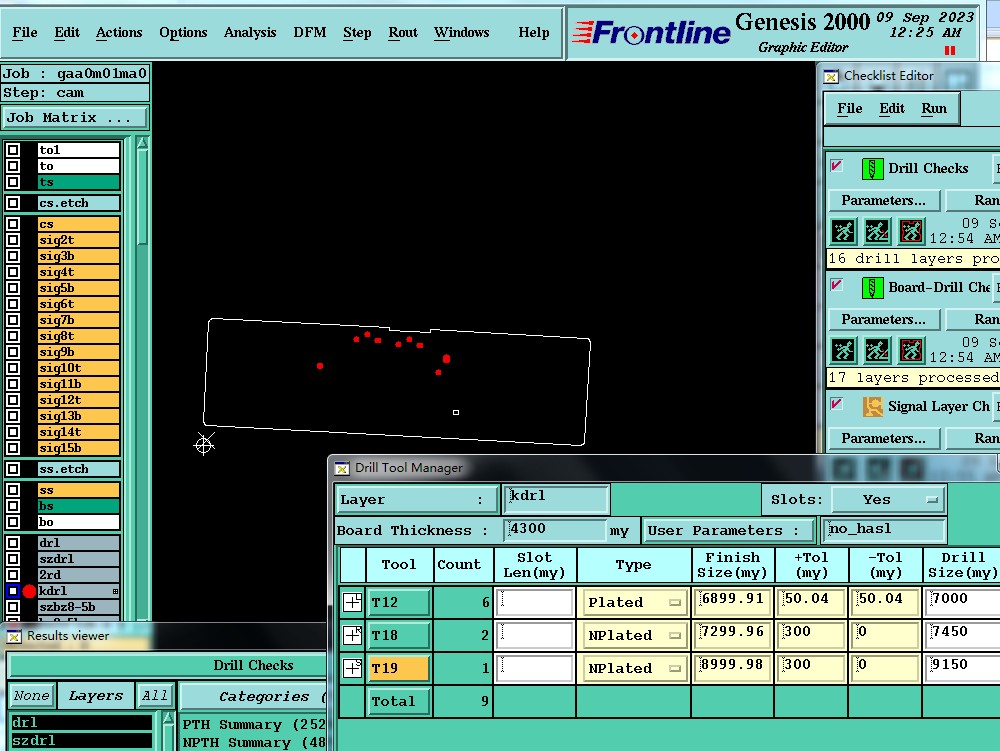
Task: Click layer list scrollbar up arrow
Action: [142, 143]
